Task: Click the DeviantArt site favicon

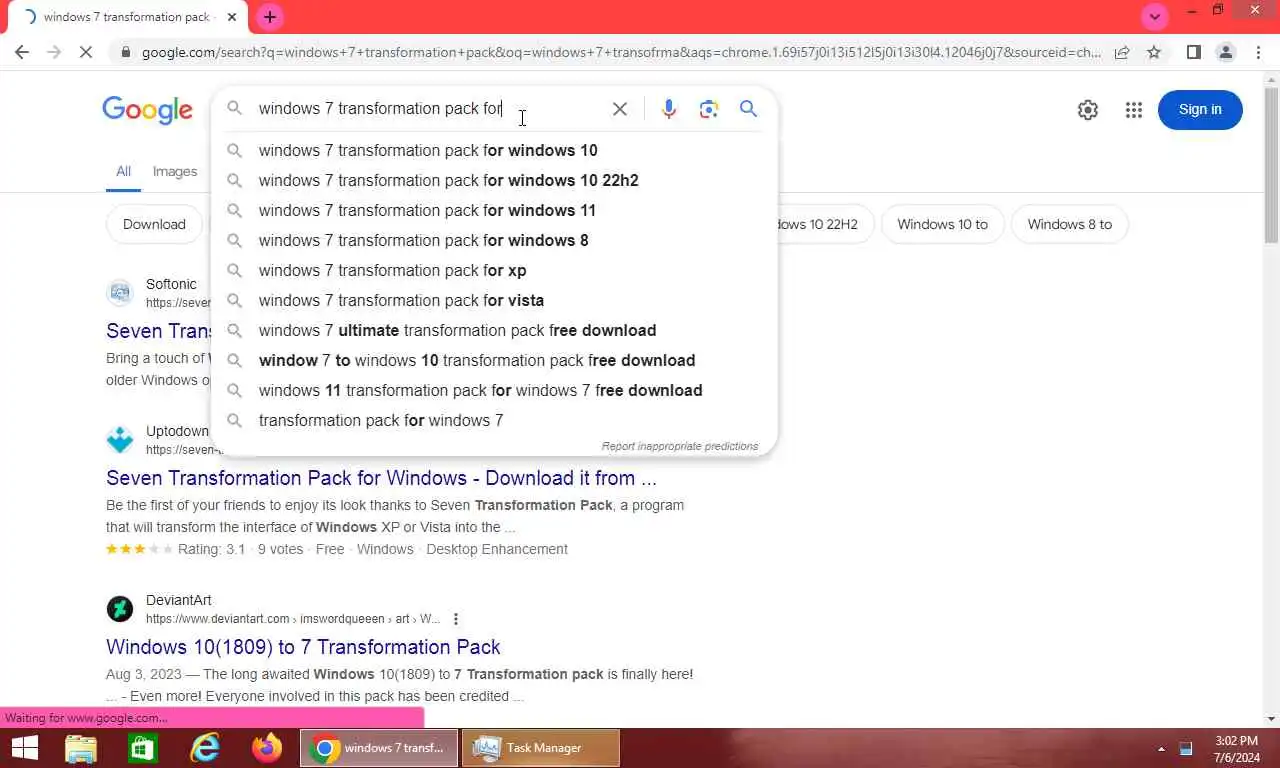Action: (x=120, y=609)
